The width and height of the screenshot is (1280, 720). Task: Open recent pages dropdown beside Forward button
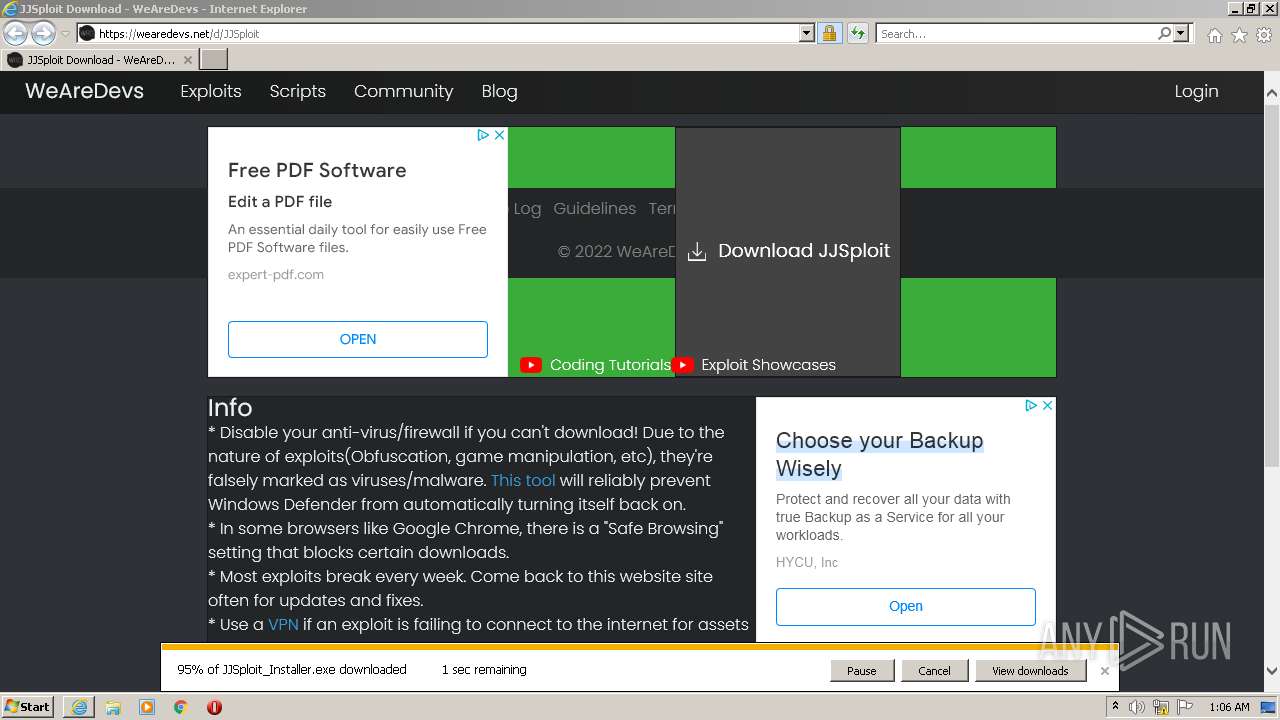(x=65, y=34)
